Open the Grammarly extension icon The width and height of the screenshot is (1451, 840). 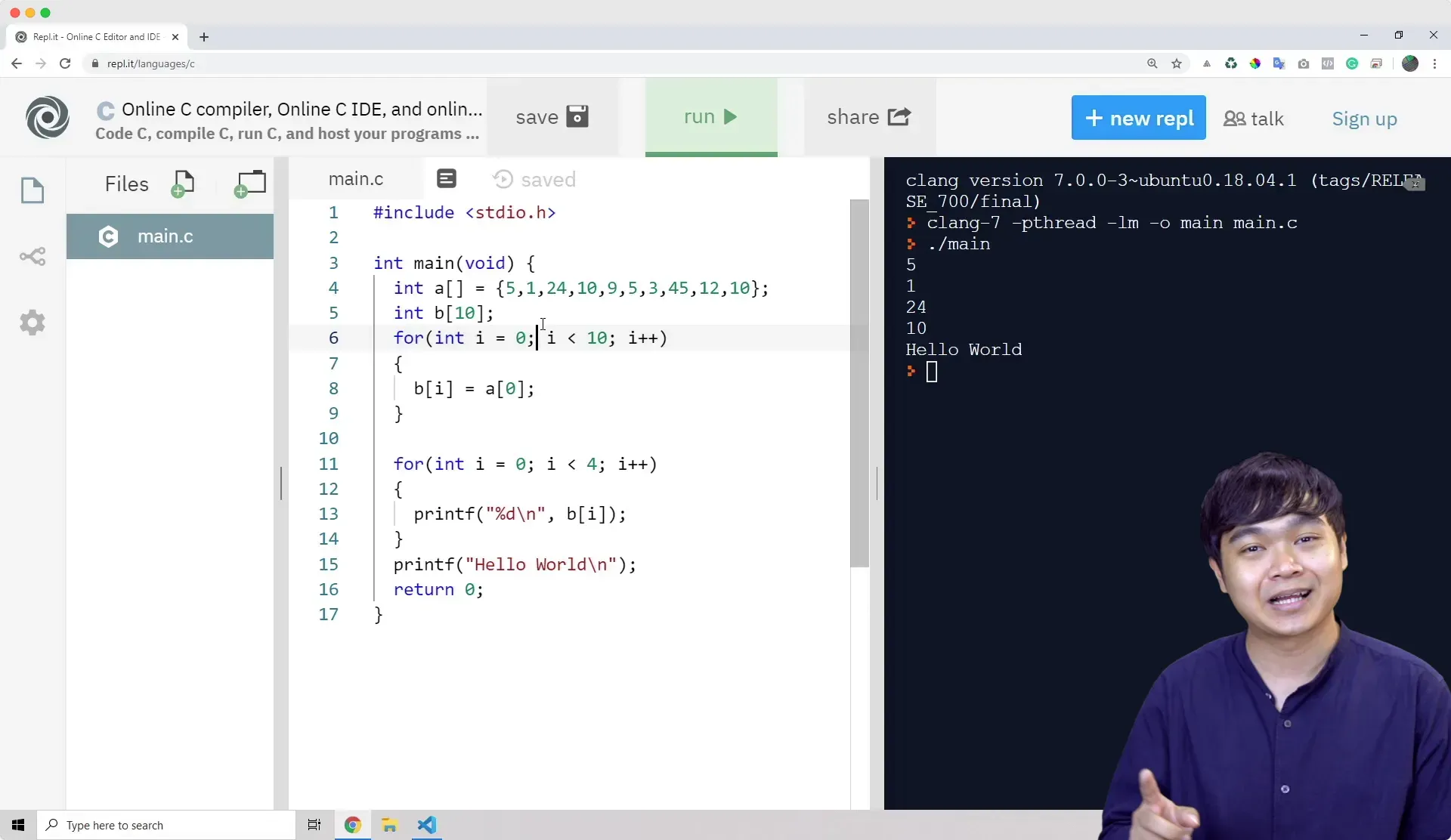pyautogui.click(x=1353, y=63)
